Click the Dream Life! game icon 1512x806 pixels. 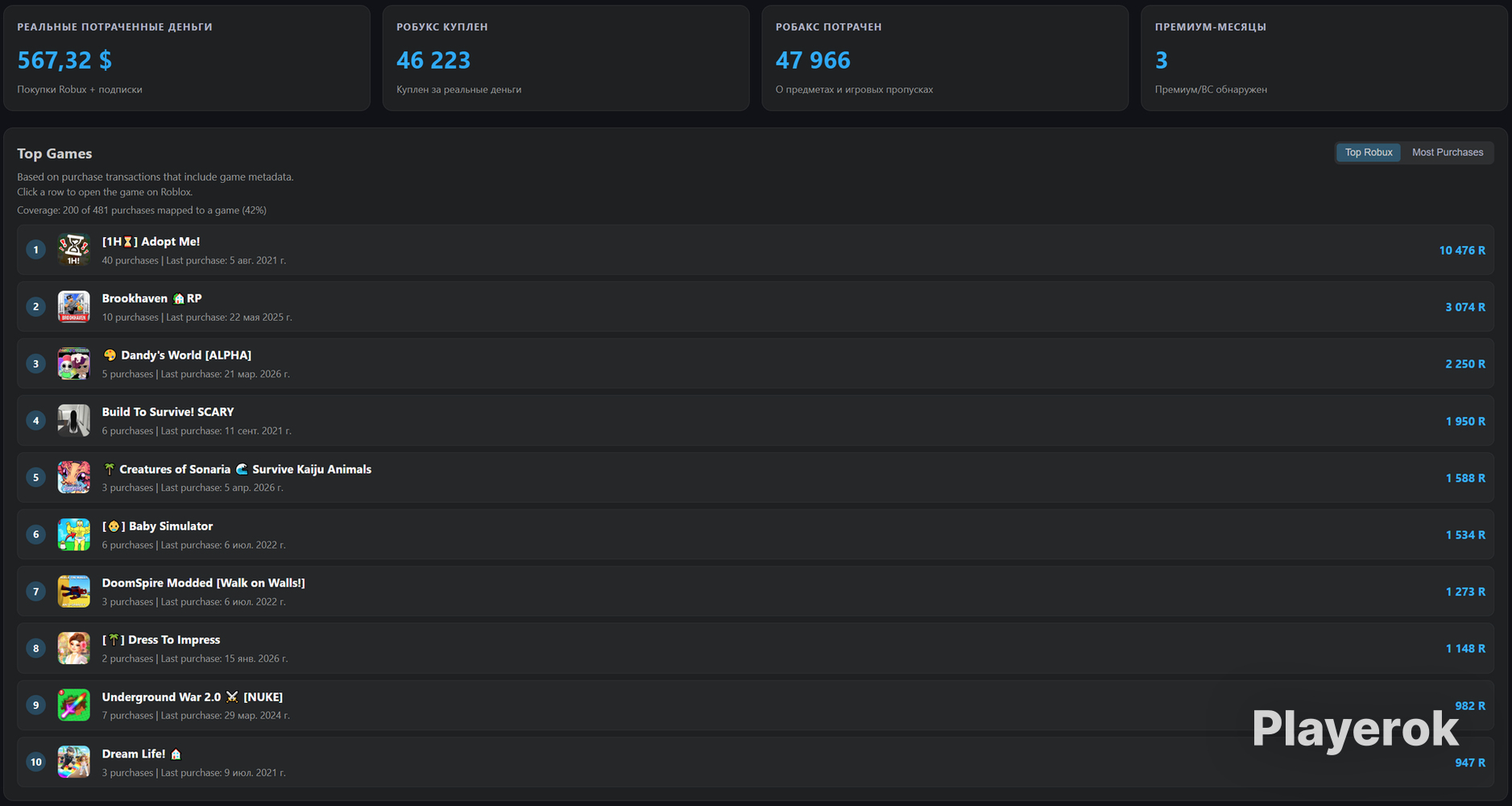click(73, 762)
